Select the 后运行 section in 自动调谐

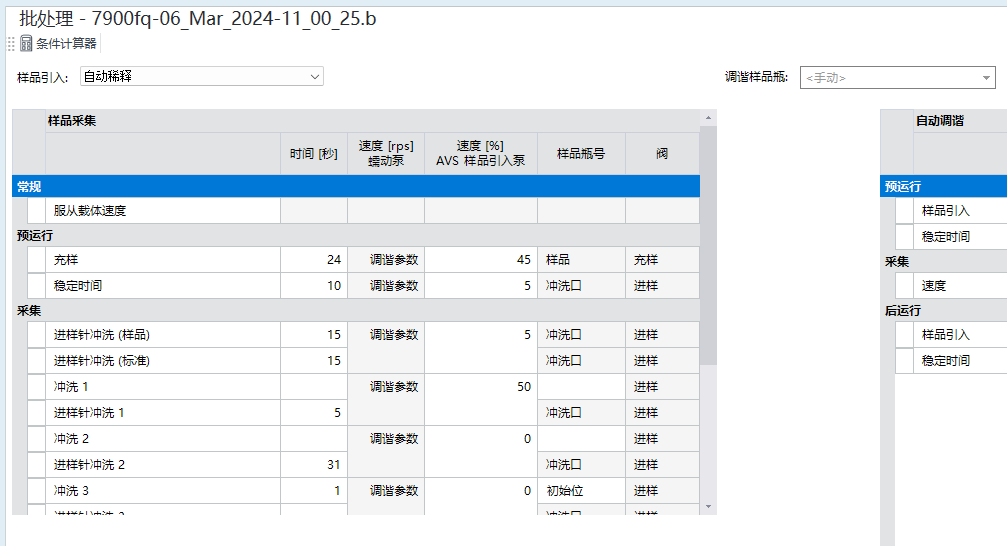pos(943,310)
